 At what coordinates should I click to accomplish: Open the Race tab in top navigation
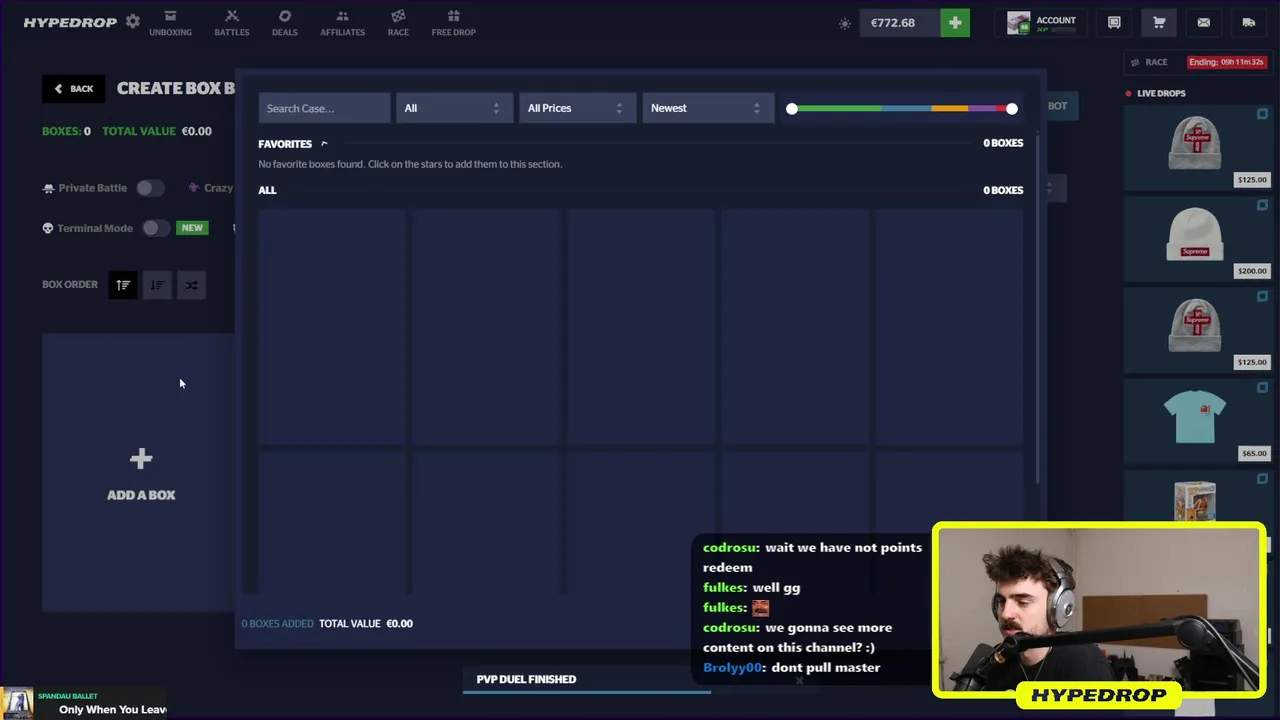tap(398, 22)
